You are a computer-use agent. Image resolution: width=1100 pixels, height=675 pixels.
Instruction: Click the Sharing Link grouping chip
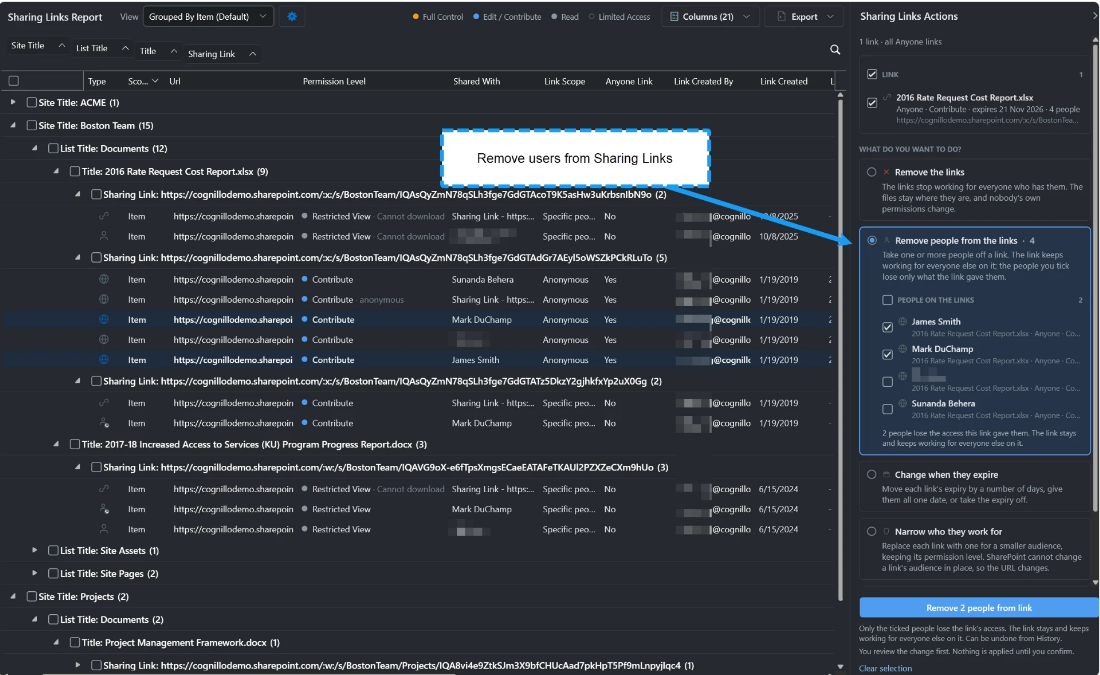221,54
